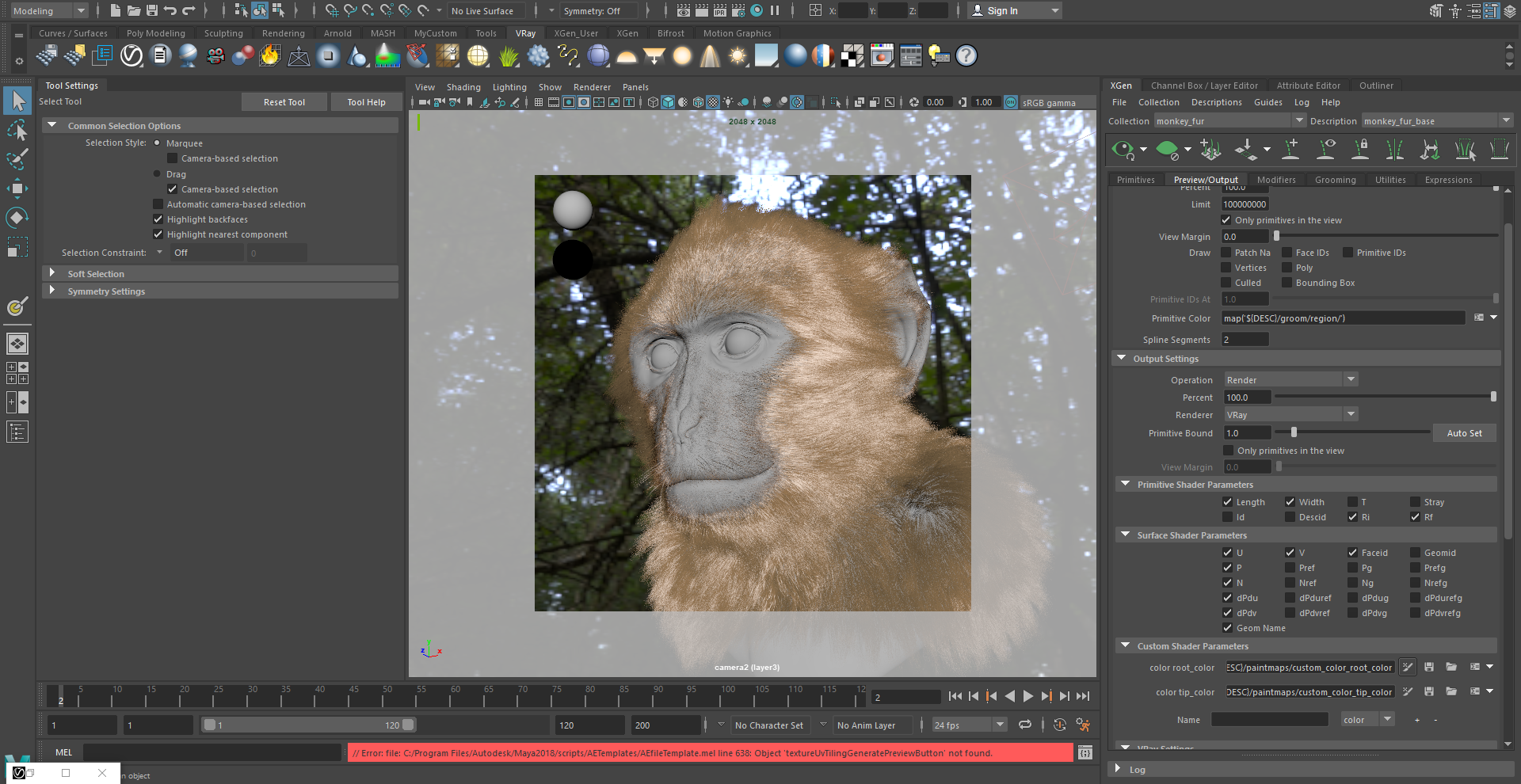
Task: Select the arrow Select tool in left toolbox
Action: [x=17, y=101]
